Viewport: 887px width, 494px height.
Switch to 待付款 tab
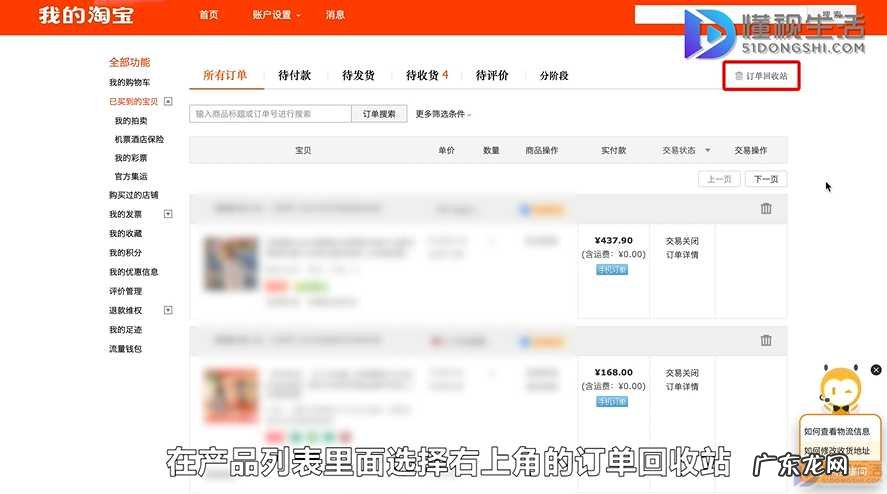[x=295, y=75]
